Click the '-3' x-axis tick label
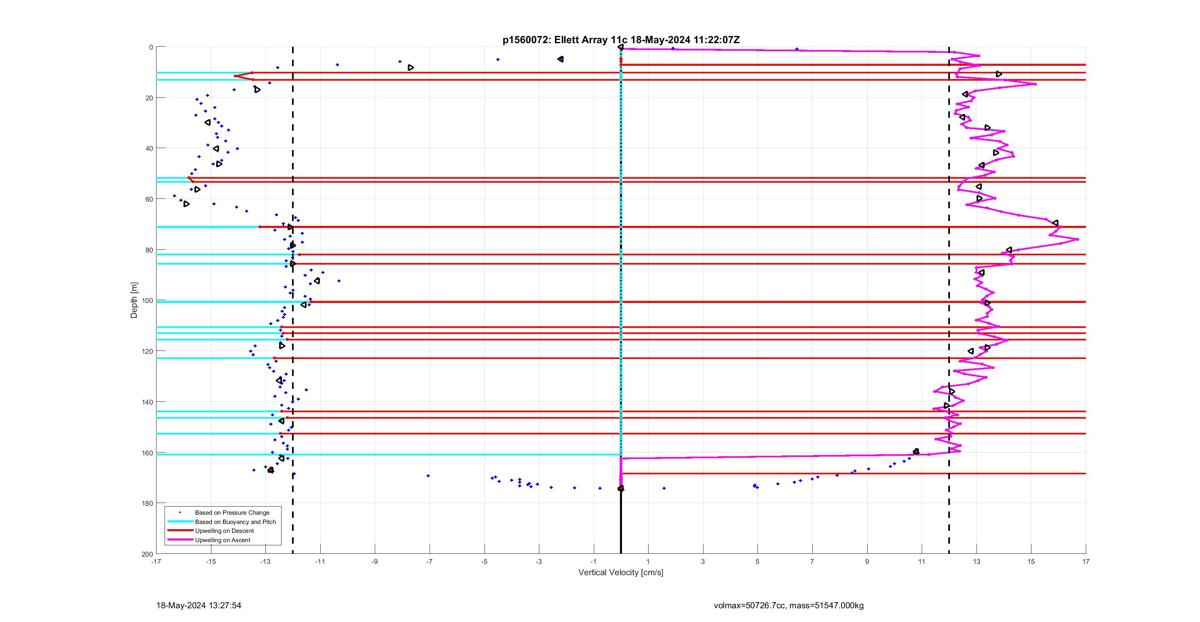This screenshot has height=622, width=1200. point(539,562)
